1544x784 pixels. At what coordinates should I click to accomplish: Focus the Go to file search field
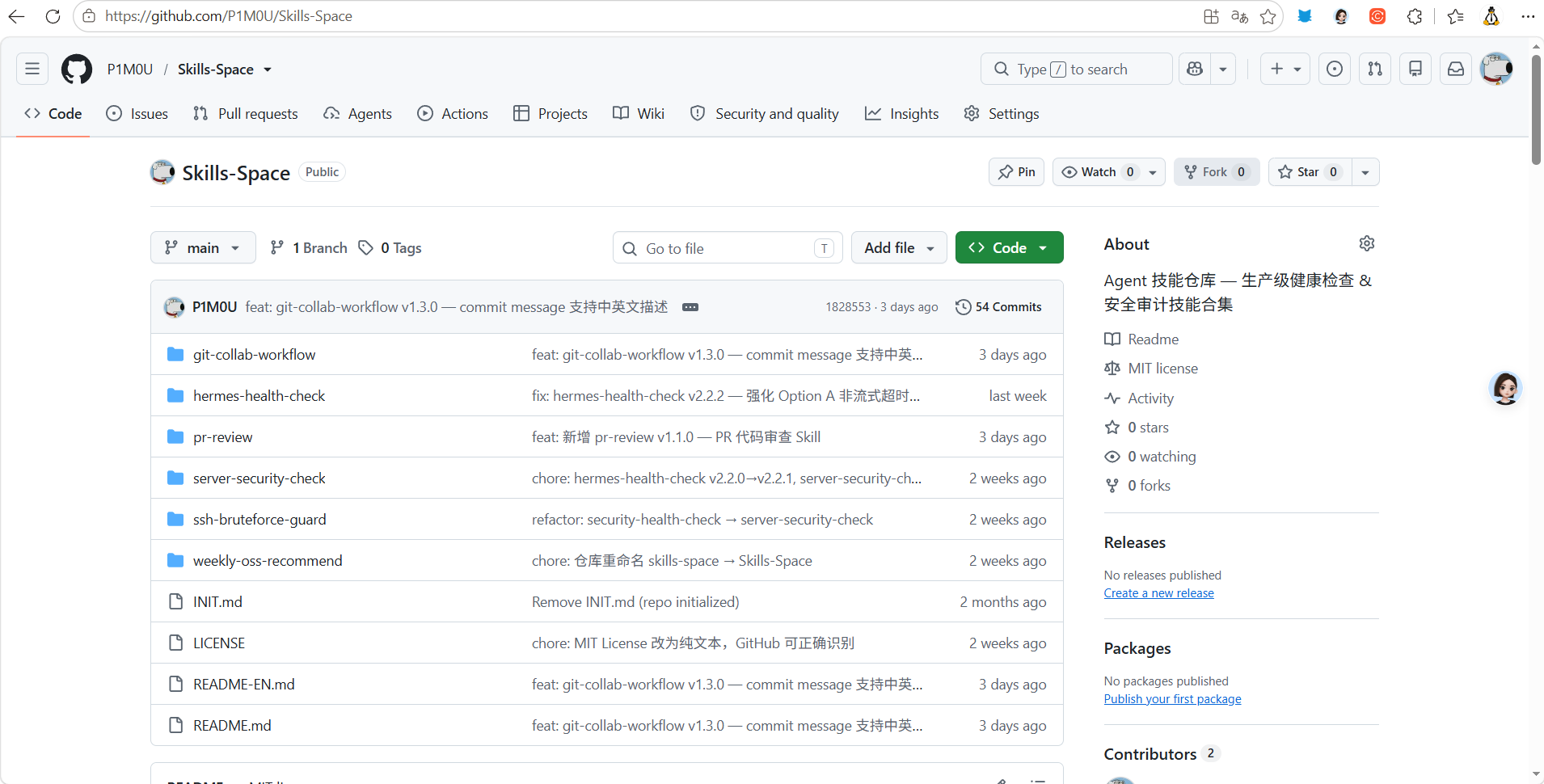tap(728, 247)
